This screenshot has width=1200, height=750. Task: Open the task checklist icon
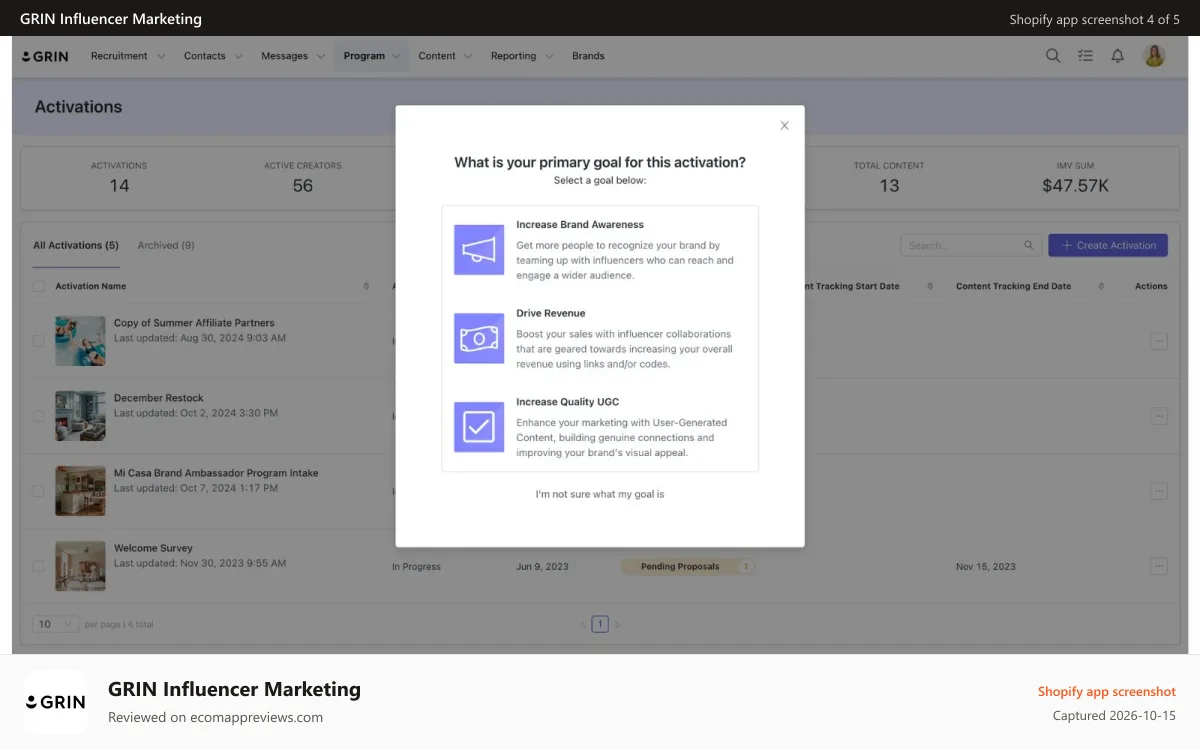click(1086, 56)
